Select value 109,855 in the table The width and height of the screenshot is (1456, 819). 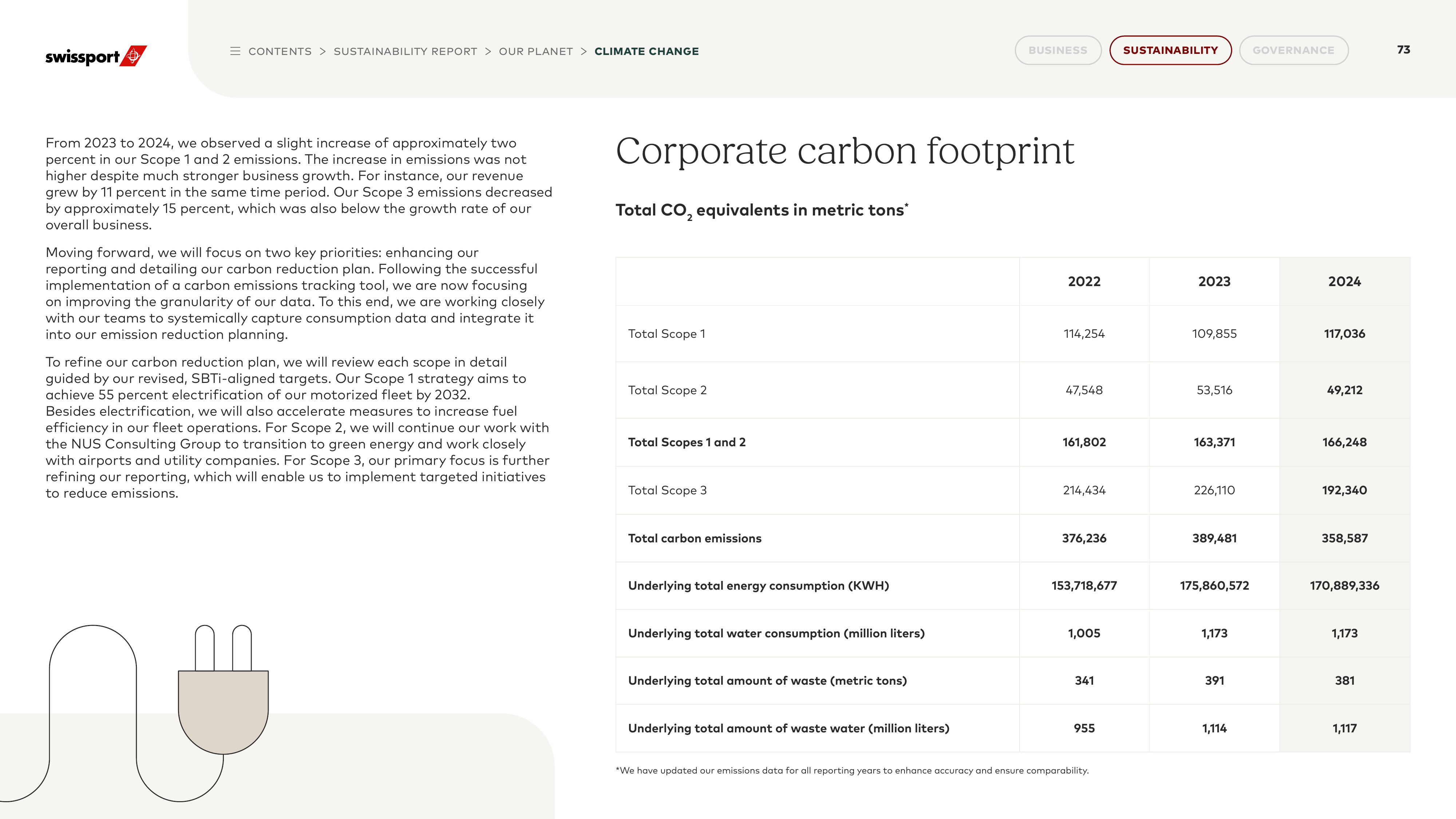pos(1214,334)
